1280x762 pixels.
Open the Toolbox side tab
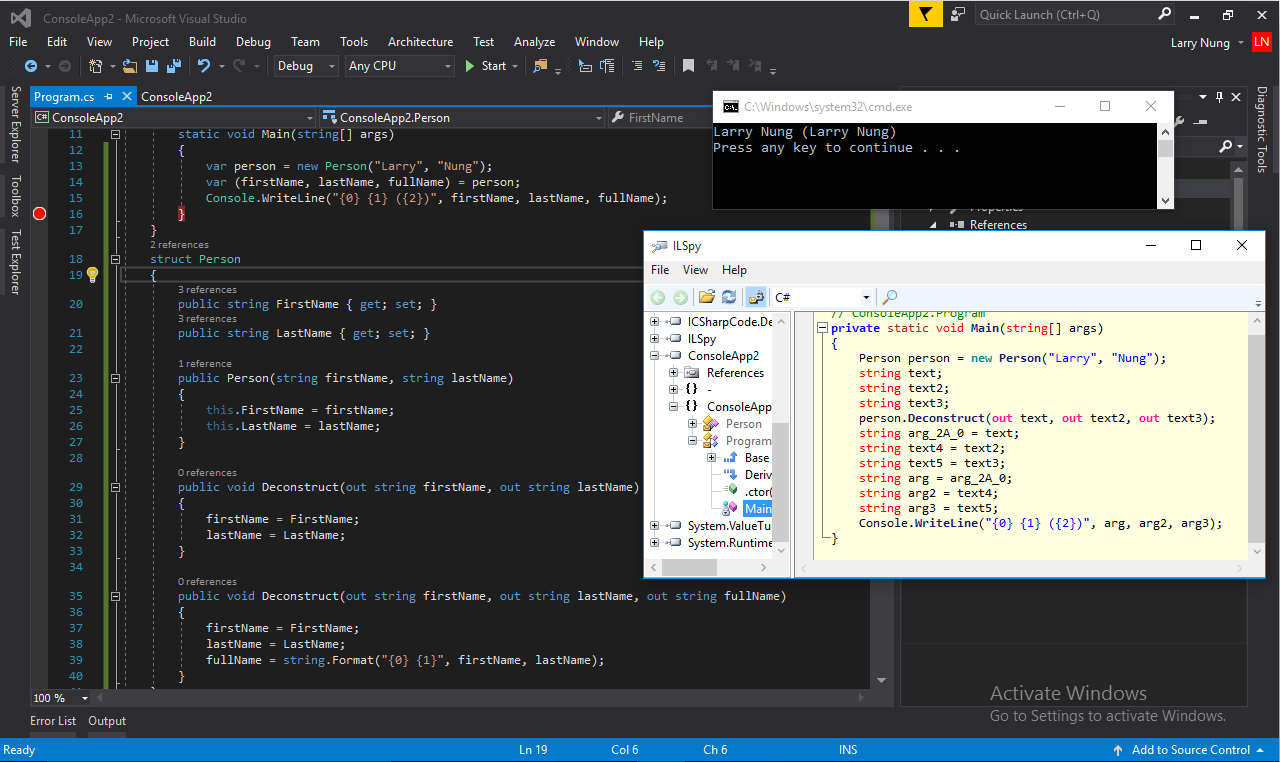pos(15,196)
